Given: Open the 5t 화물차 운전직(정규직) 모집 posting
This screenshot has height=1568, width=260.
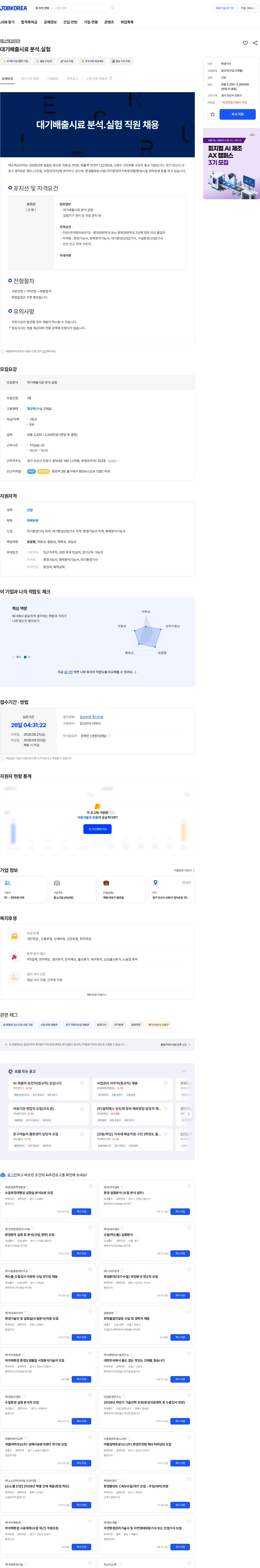Looking at the screenshot, I should pos(38,1083).
